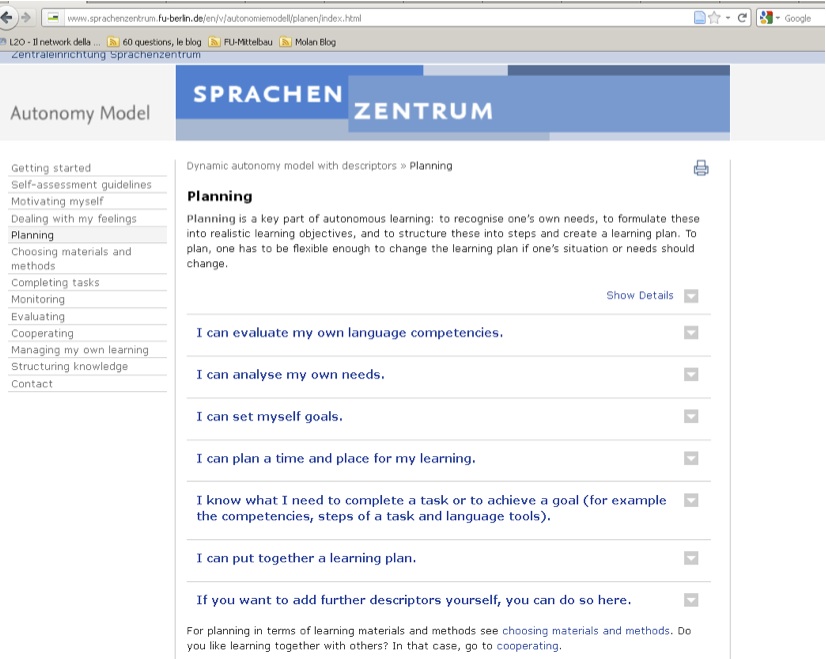Click the browser forward arrow
The height and width of the screenshot is (659, 826).
coord(25,18)
